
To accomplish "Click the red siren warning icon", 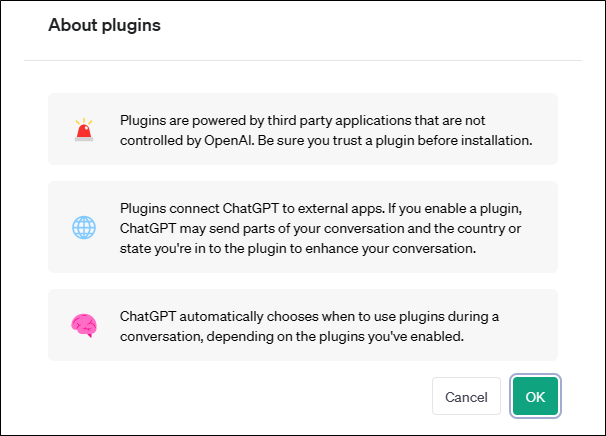I will [x=84, y=129].
